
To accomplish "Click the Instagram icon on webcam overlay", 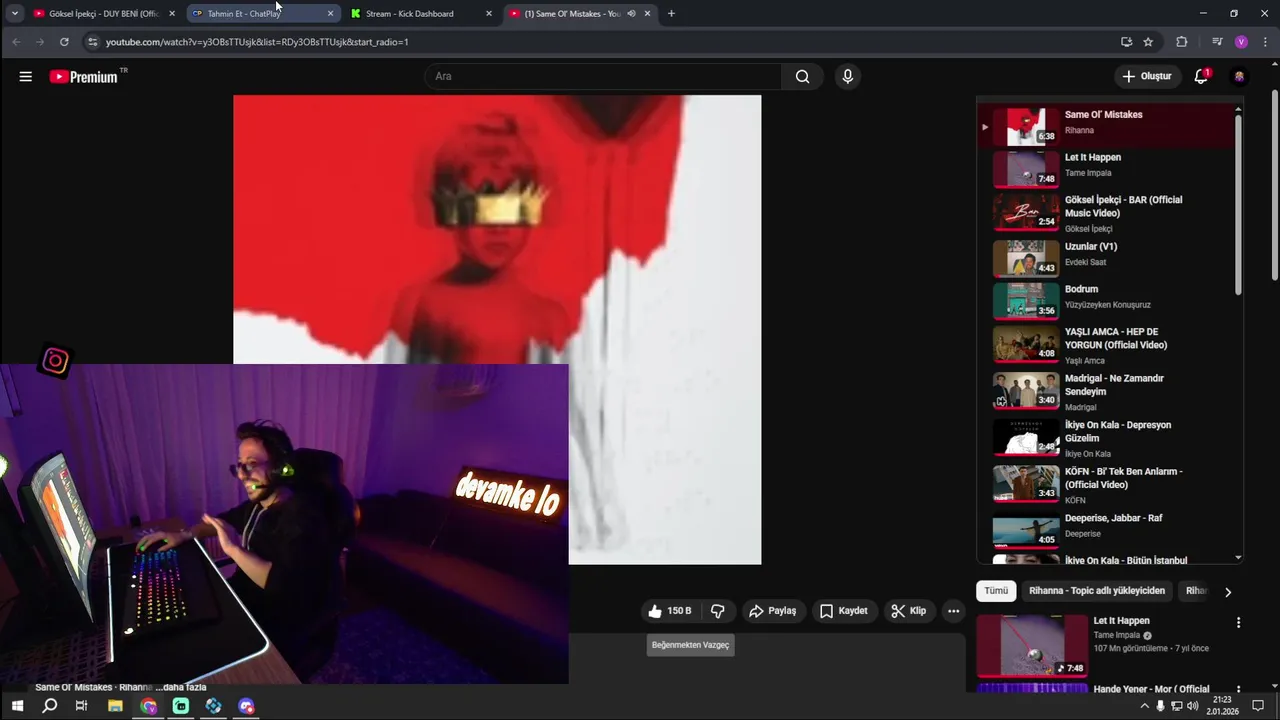I will point(55,361).
